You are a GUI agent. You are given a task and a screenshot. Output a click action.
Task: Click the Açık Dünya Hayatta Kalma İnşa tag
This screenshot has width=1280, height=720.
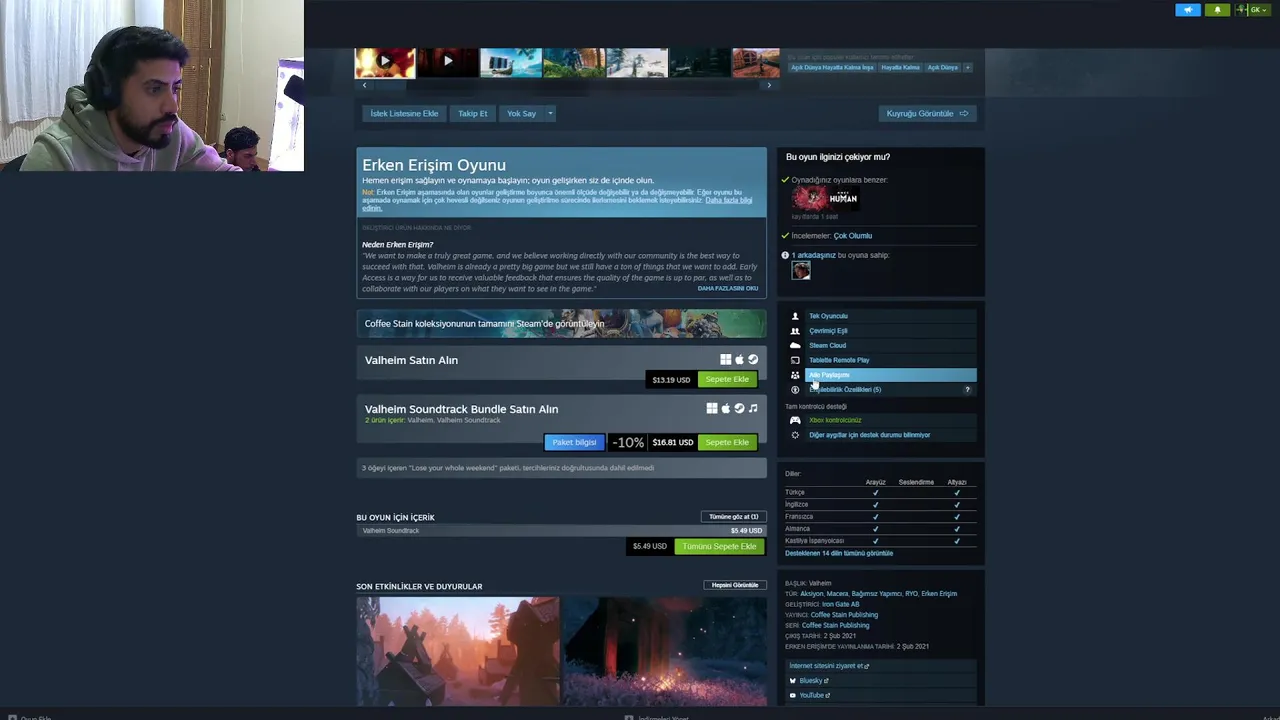click(832, 67)
